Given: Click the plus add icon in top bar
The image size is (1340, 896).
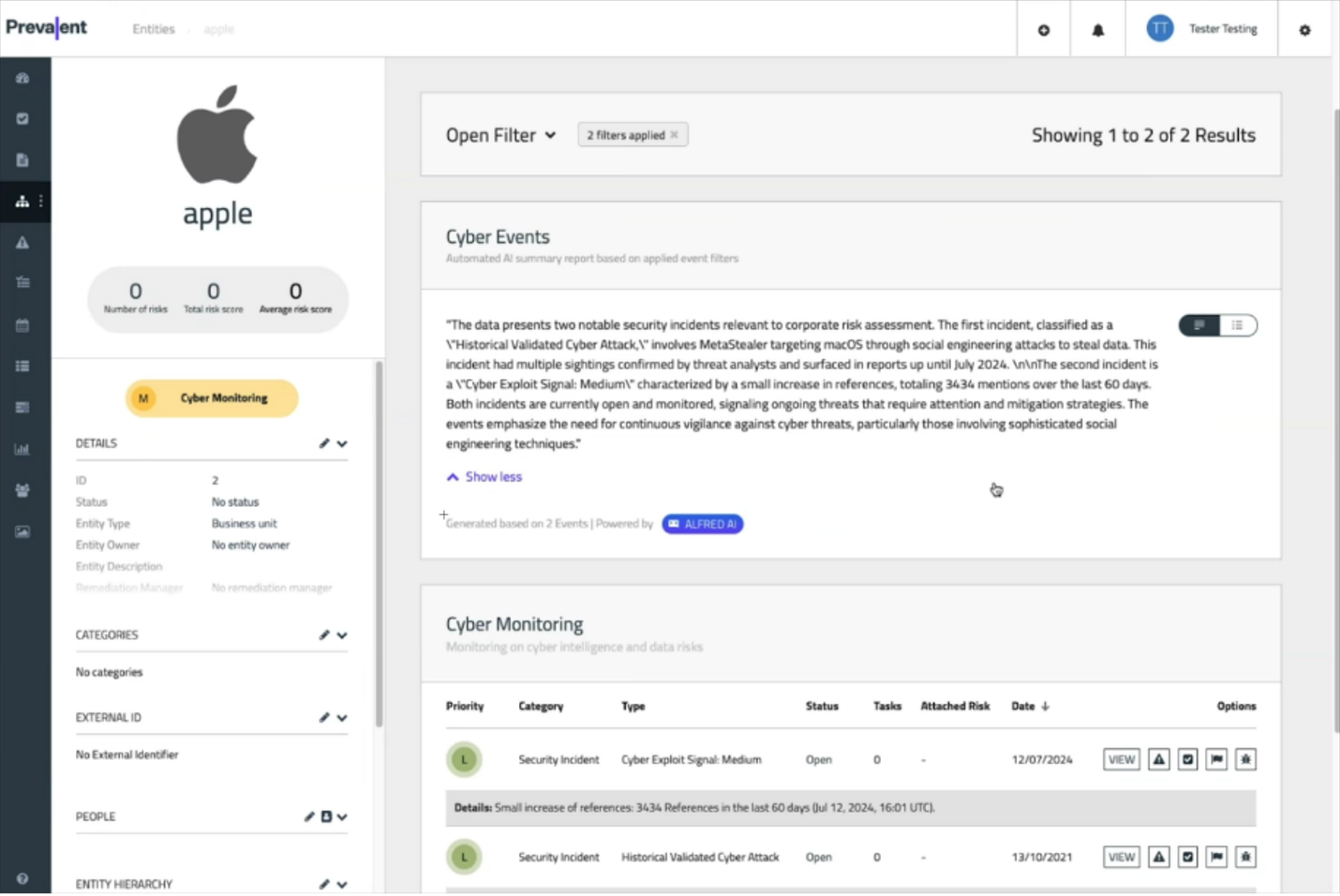Looking at the screenshot, I should click(x=1044, y=30).
